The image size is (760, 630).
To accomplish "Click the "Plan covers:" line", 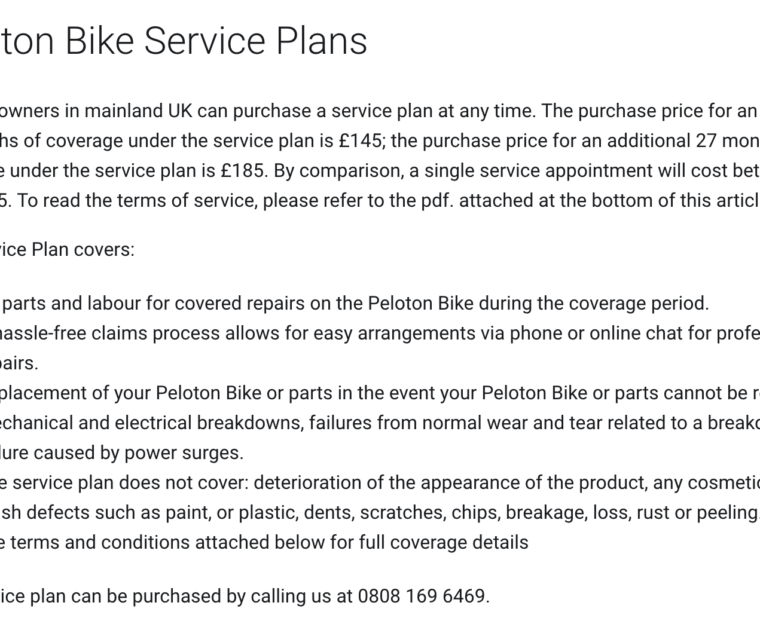I will point(72,250).
